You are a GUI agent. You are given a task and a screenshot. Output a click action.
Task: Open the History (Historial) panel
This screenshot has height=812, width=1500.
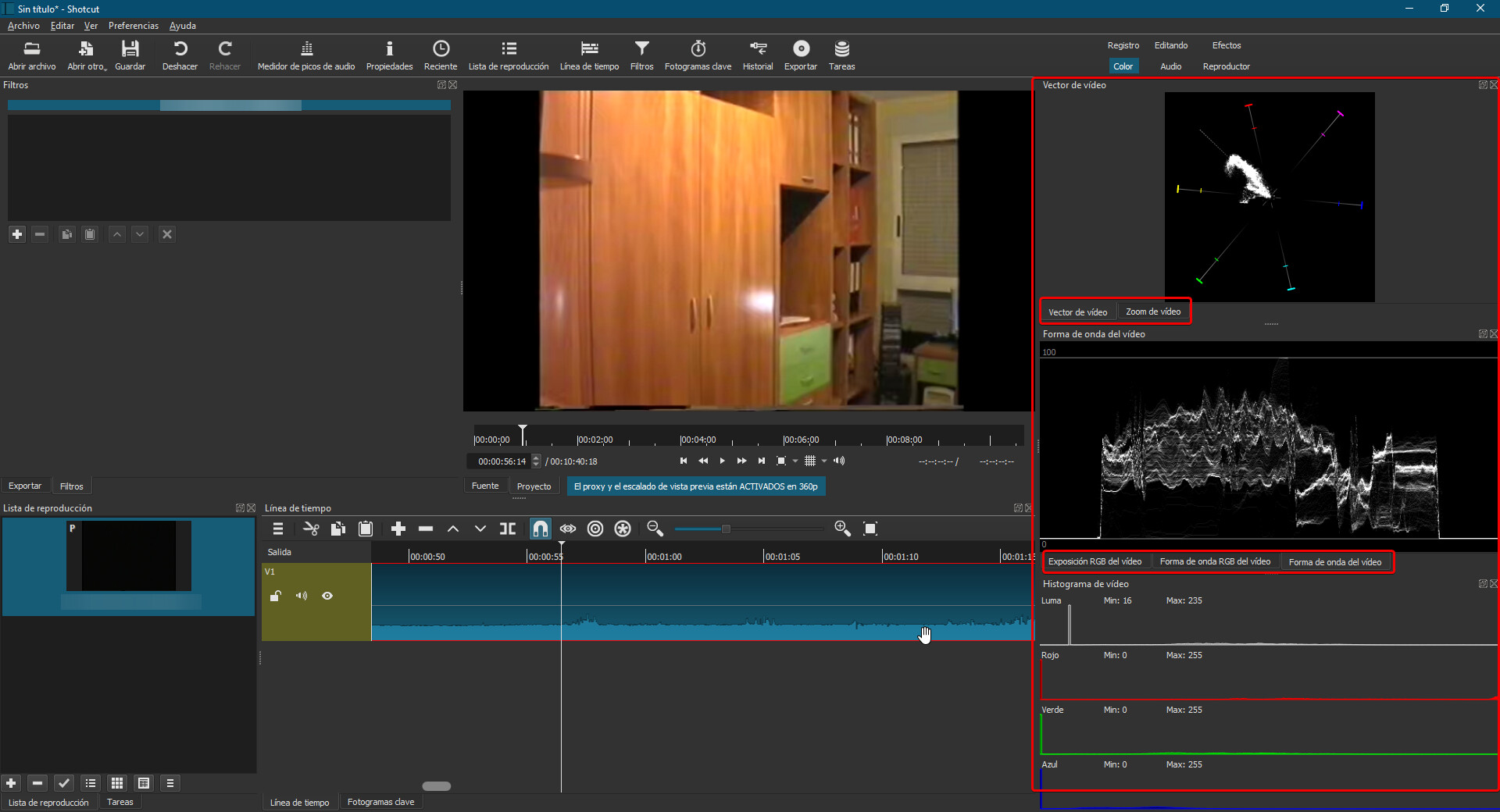757,55
